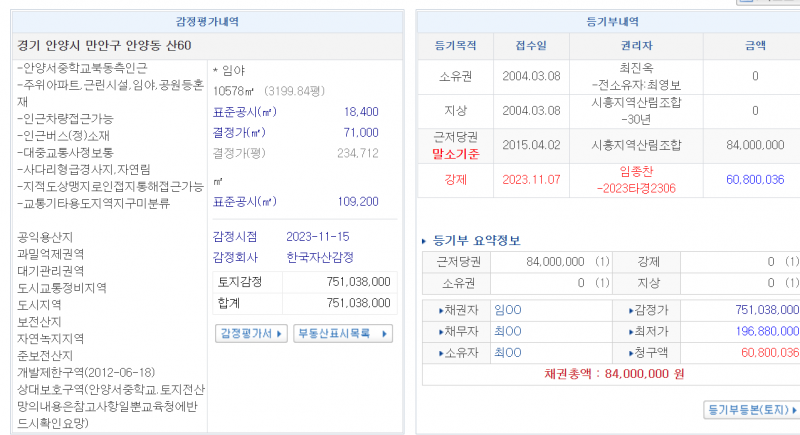Screen dimensions: 800x435
Task: Click owner (소유자) name 최OO
Action: [x=508, y=352]
